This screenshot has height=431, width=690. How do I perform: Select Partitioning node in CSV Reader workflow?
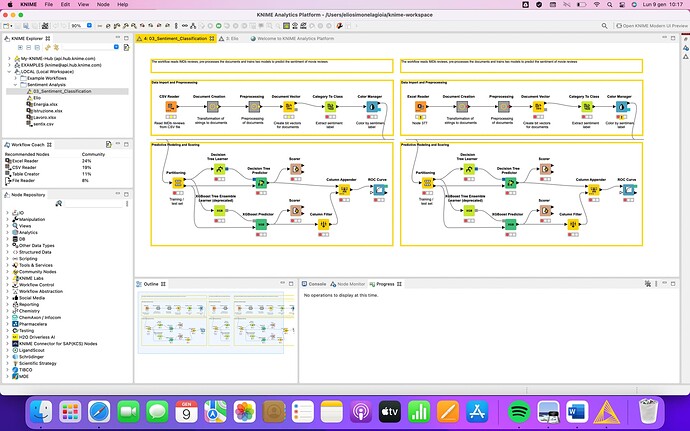178,182
